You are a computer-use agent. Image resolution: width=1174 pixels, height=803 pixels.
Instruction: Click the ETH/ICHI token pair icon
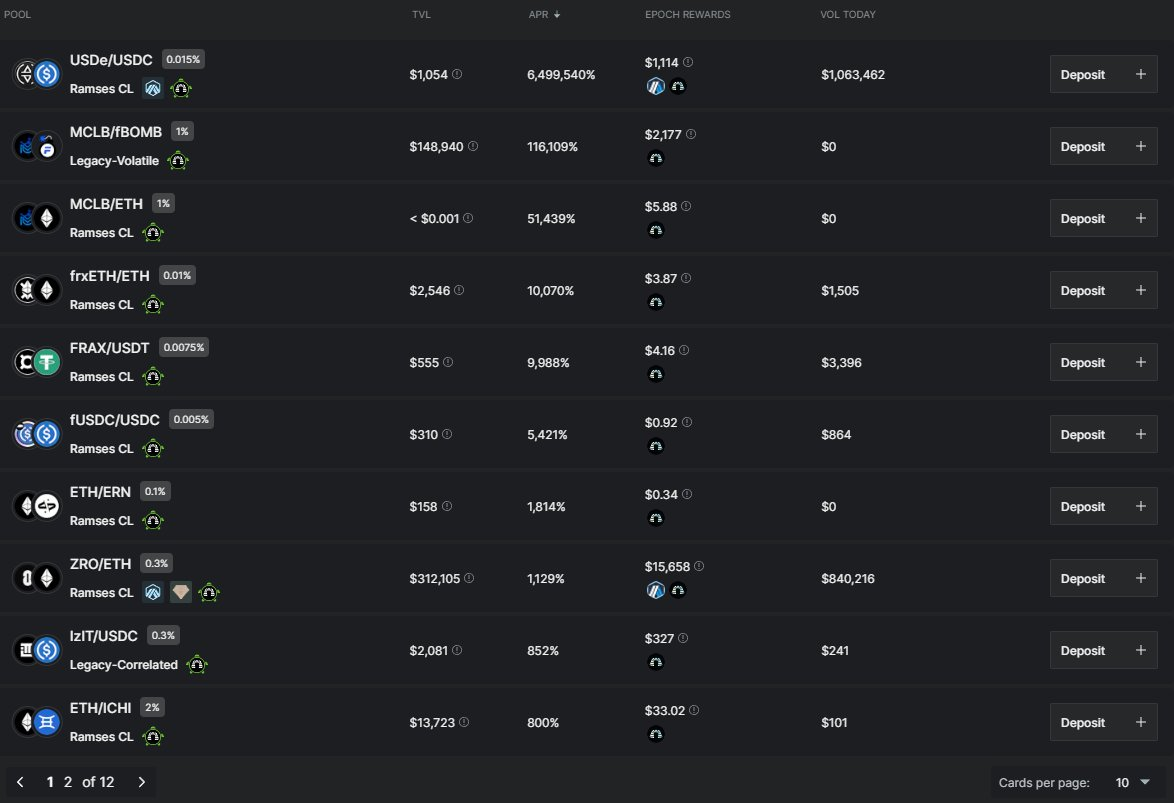[x=37, y=722]
